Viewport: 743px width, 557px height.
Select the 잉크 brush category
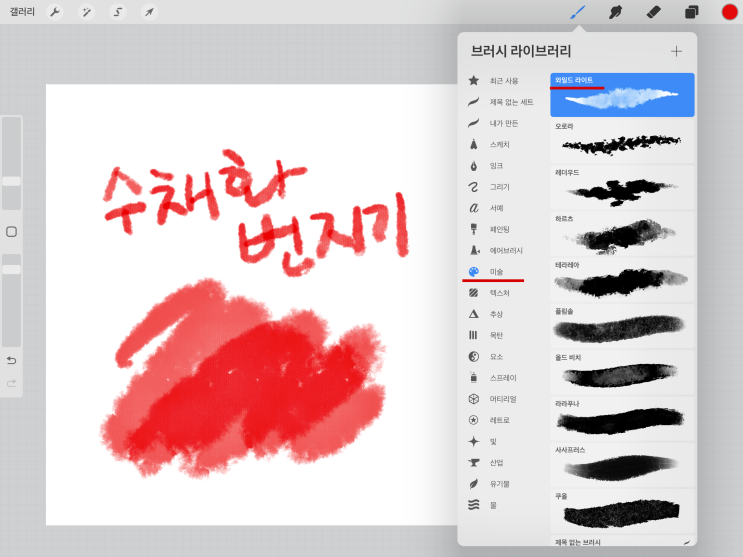(x=501, y=166)
